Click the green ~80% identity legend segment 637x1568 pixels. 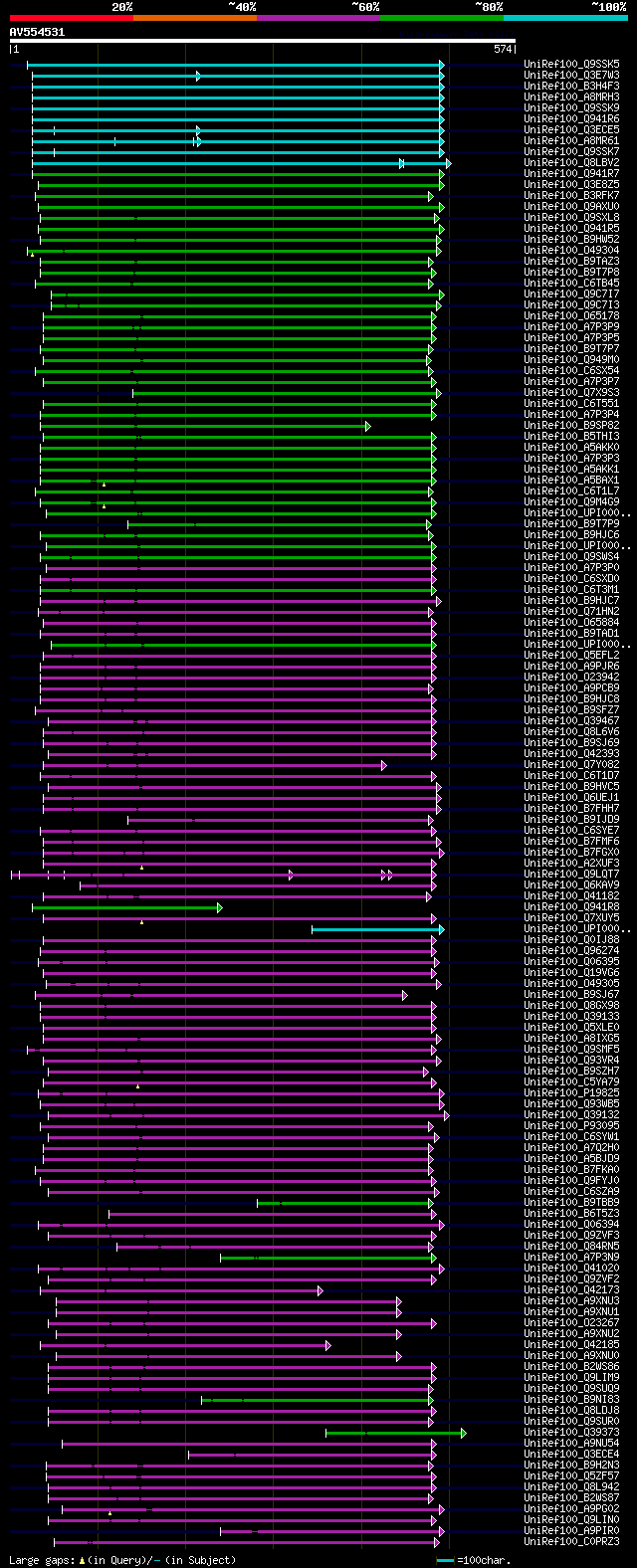441,17
